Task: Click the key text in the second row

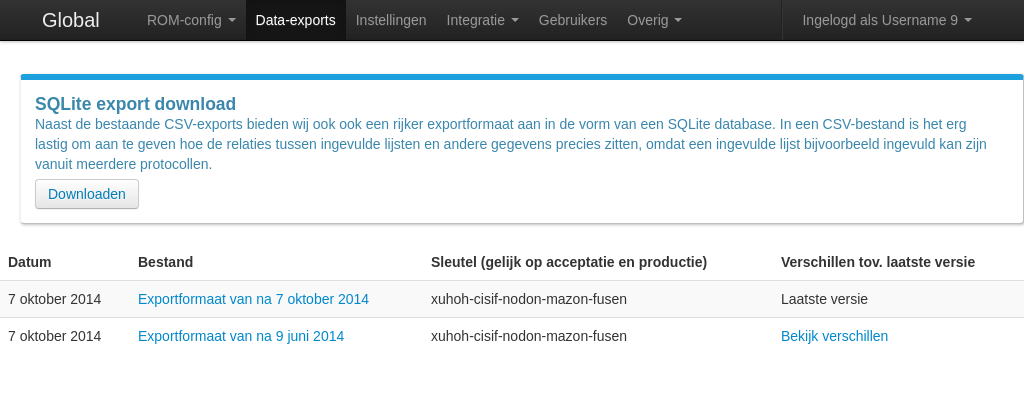Action: pos(528,336)
